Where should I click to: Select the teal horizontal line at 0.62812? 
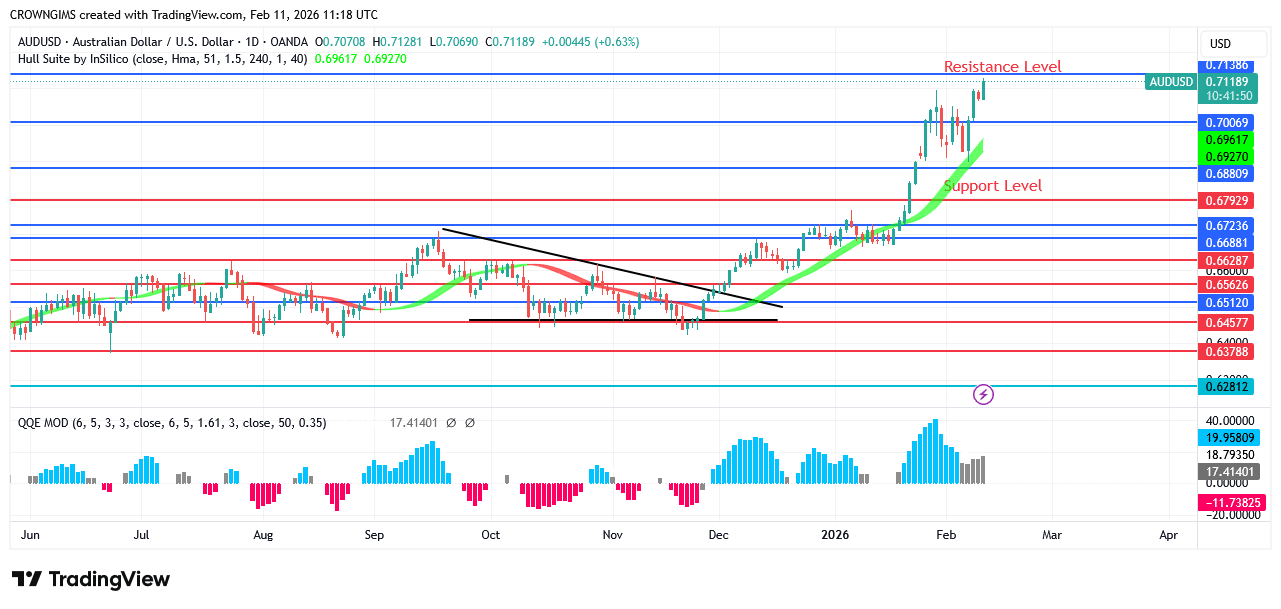coord(604,386)
